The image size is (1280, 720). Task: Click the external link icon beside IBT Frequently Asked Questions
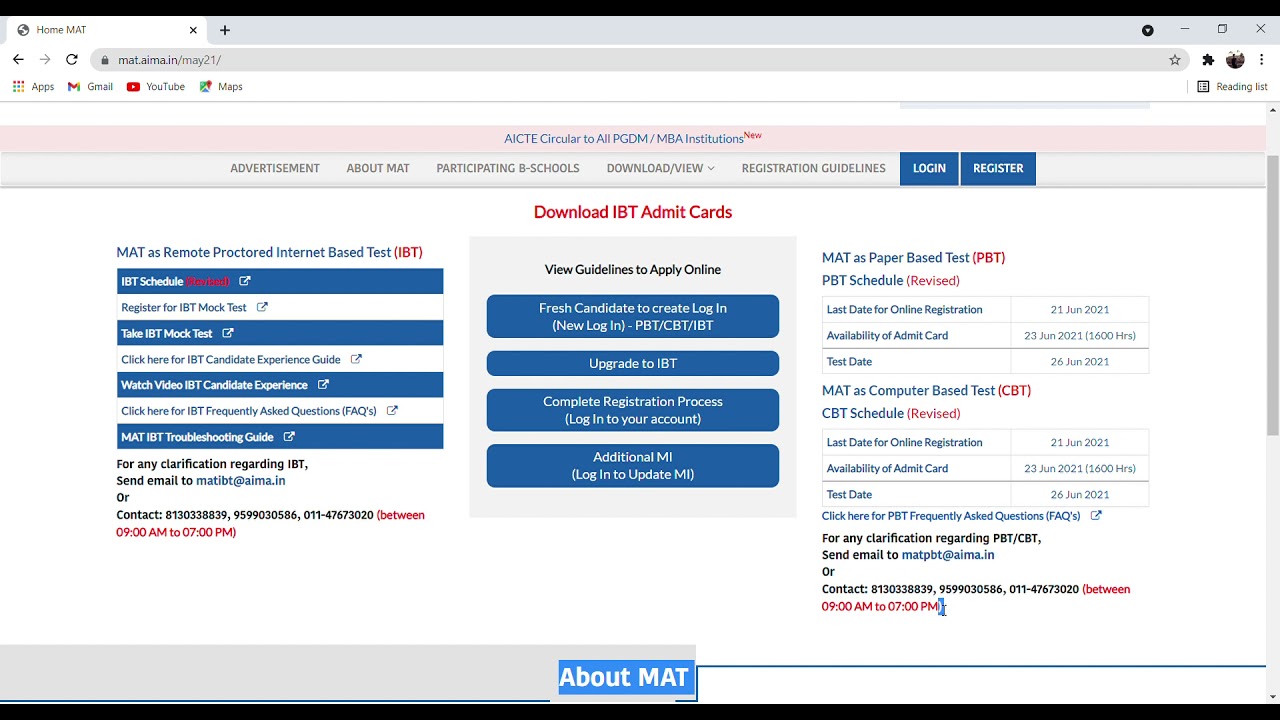pos(392,410)
